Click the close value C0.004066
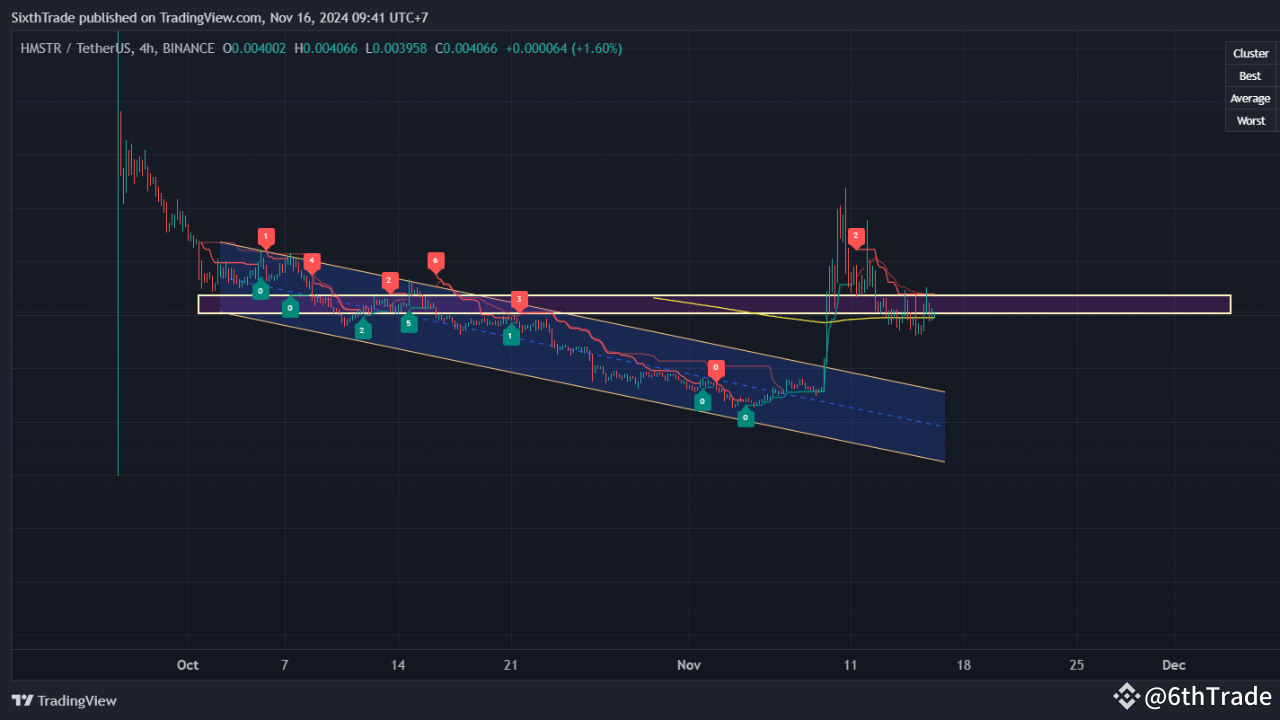This screenshot has height=720, width=1280. pyautogui.click(x=466, y=48)
